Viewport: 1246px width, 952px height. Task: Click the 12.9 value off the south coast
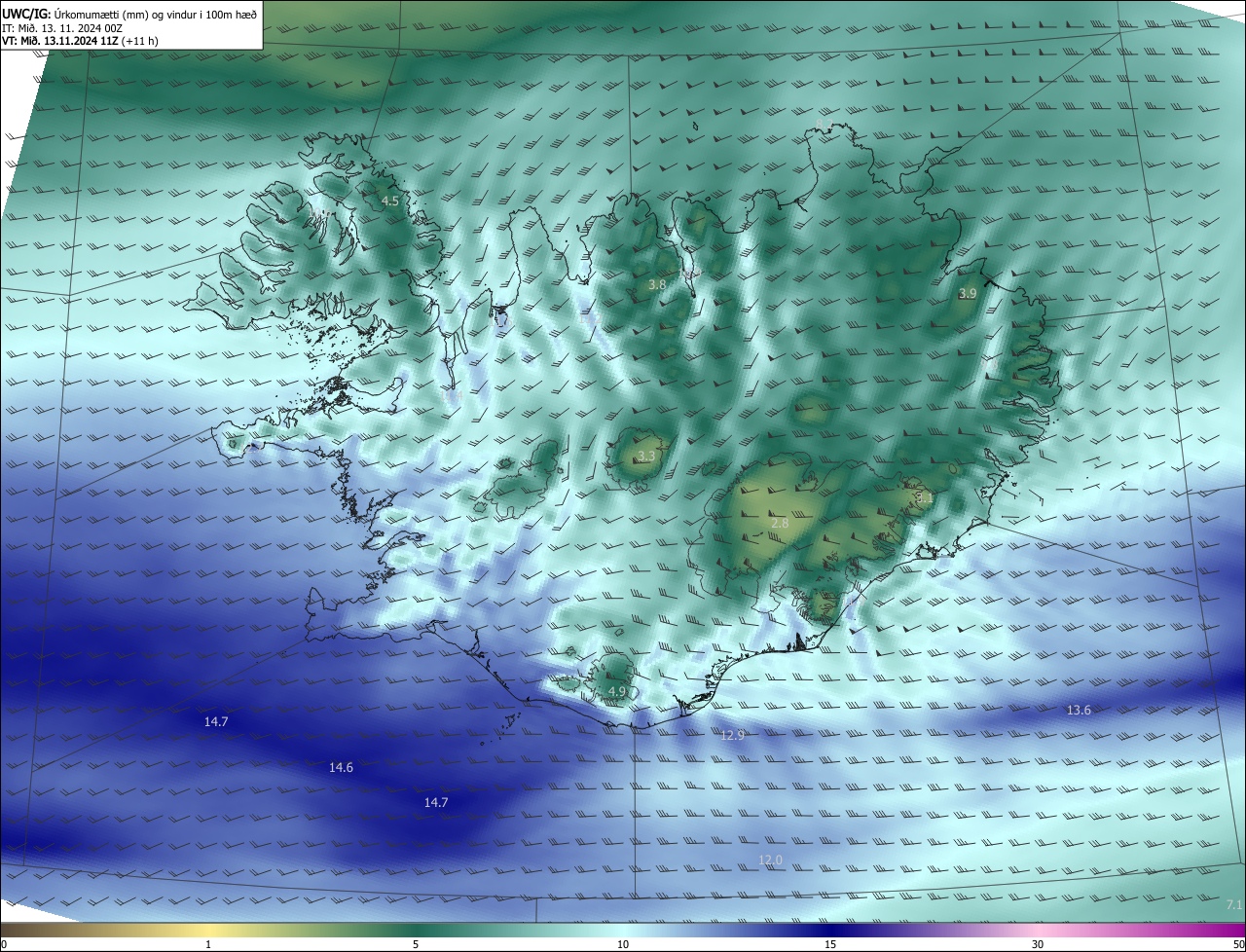click(x=733, y=736)
